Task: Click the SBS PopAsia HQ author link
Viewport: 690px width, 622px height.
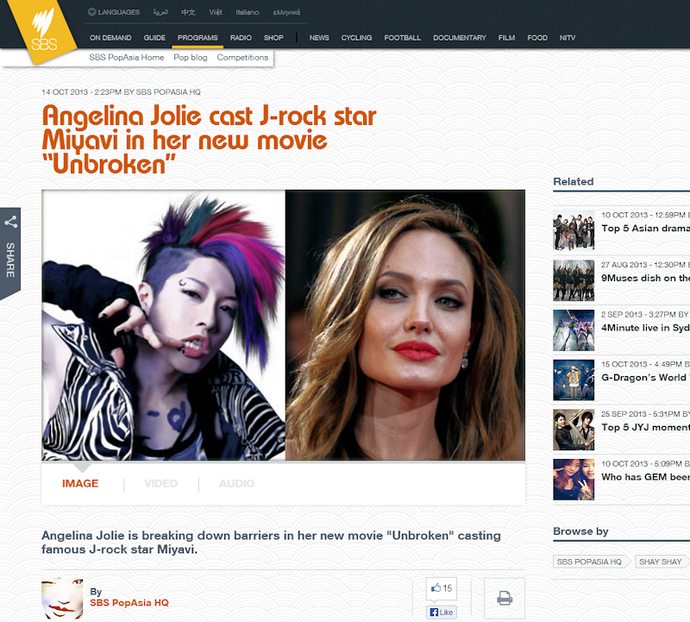Action: point(129,603)
